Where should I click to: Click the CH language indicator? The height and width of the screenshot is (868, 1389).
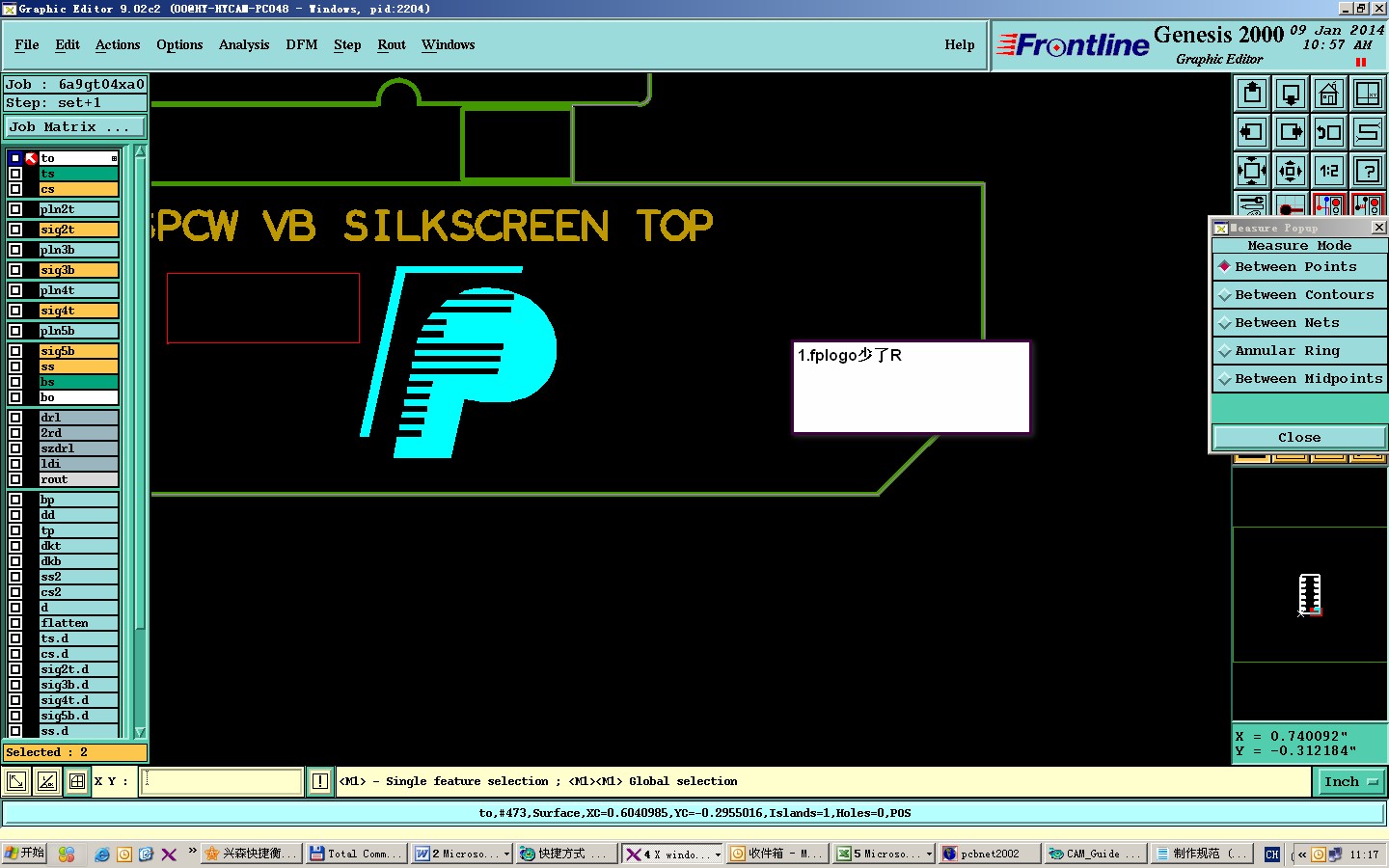click(x=1272, y=854)
